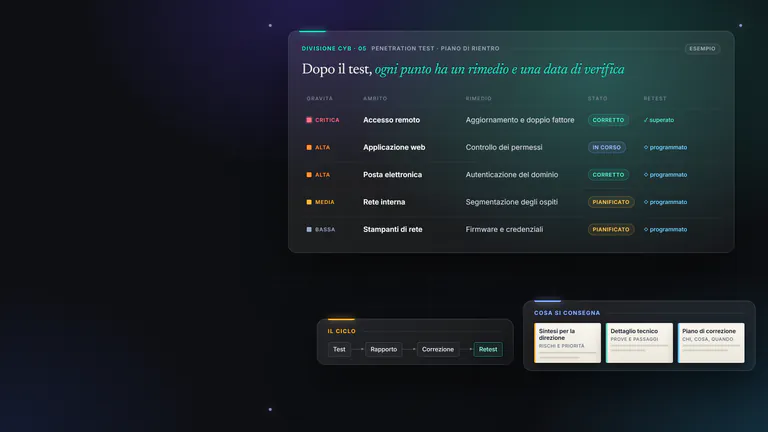Click the Dopo il test headline

pos(463,69)
